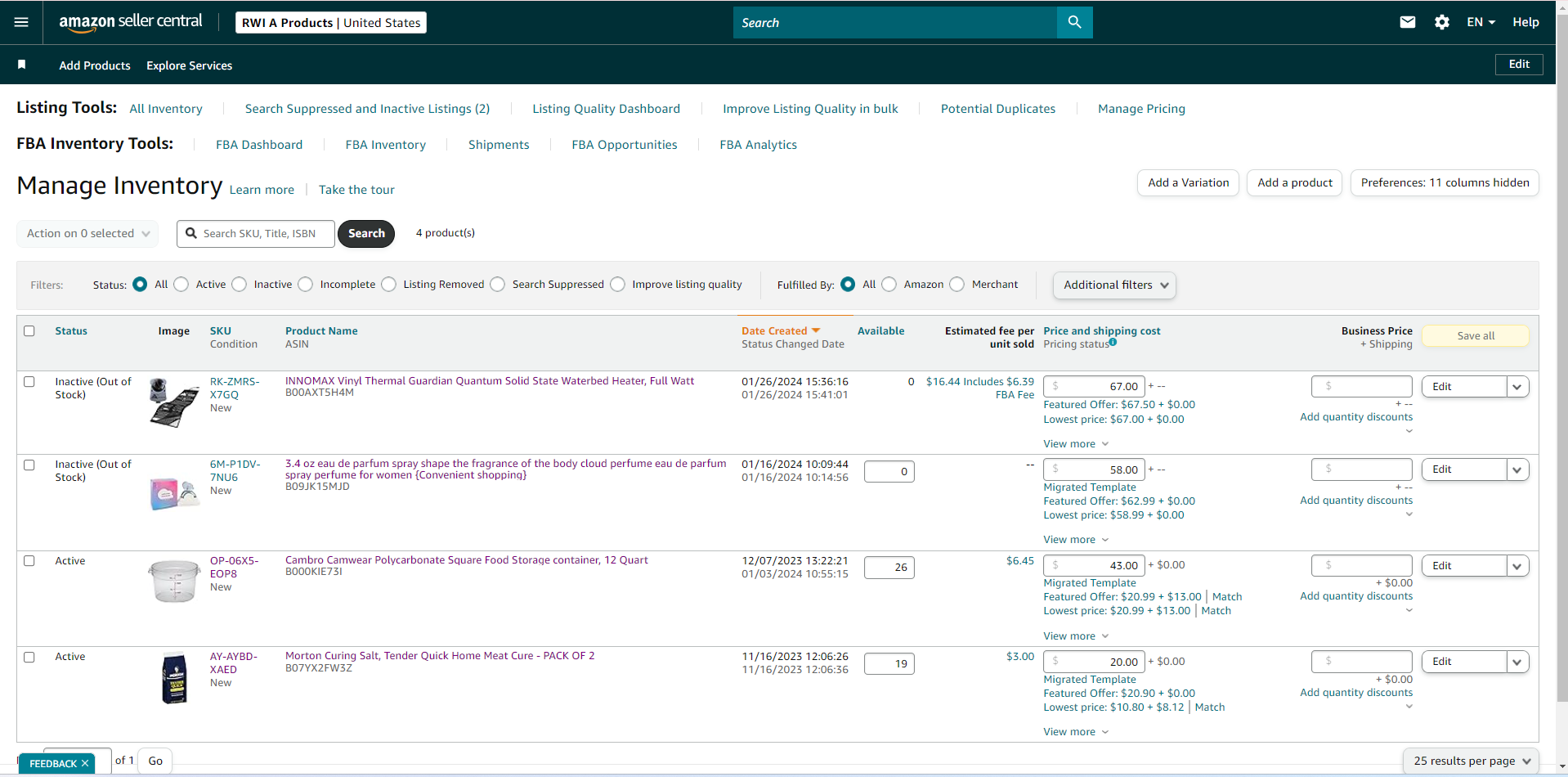Click the top Search bar field
Viewport: 1568px width, 777px height.
pyautogui.click(x=895, y=22)
